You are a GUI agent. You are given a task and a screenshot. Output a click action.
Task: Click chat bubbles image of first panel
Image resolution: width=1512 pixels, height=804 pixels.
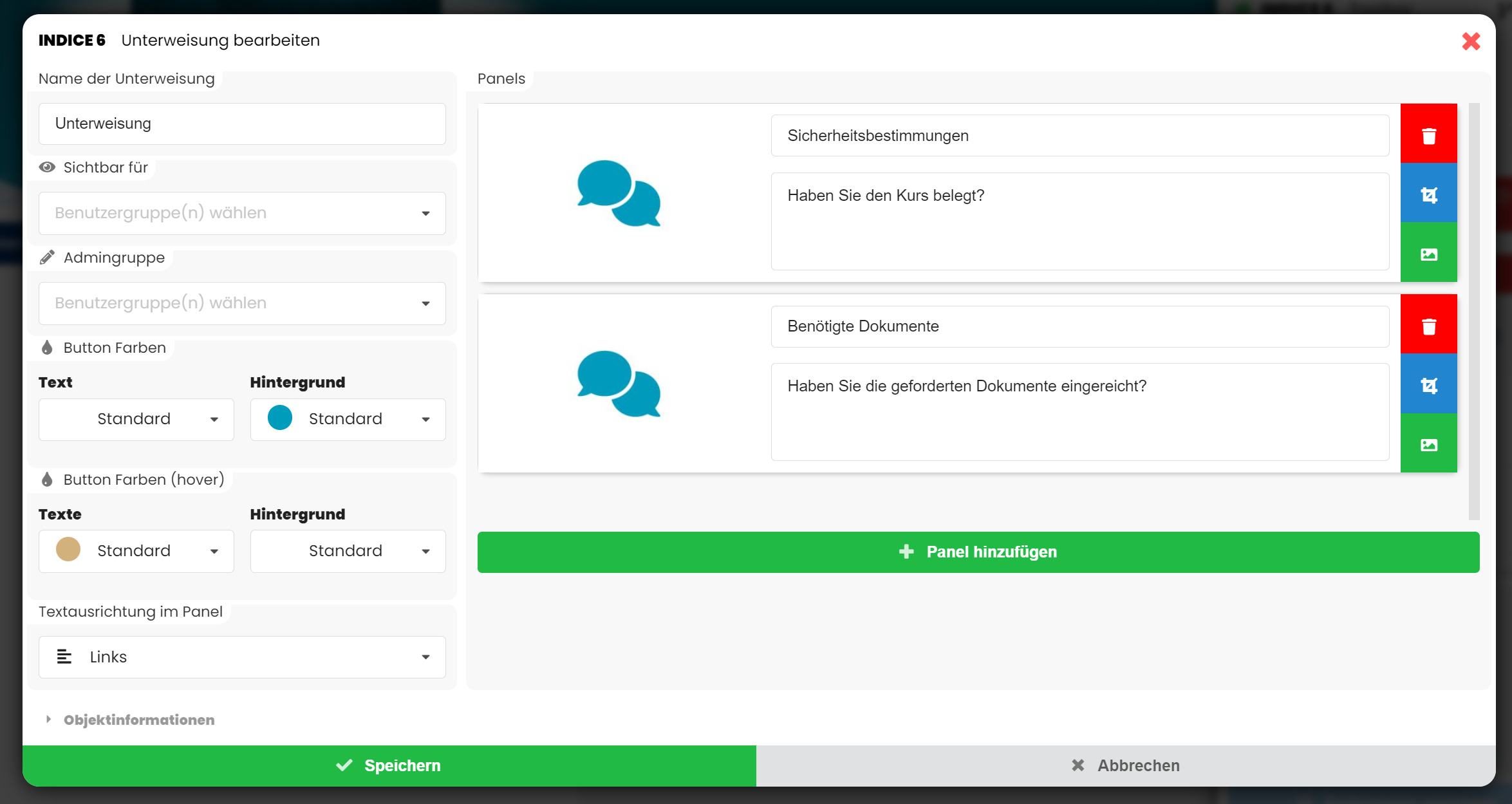click(x=619, y=193)
